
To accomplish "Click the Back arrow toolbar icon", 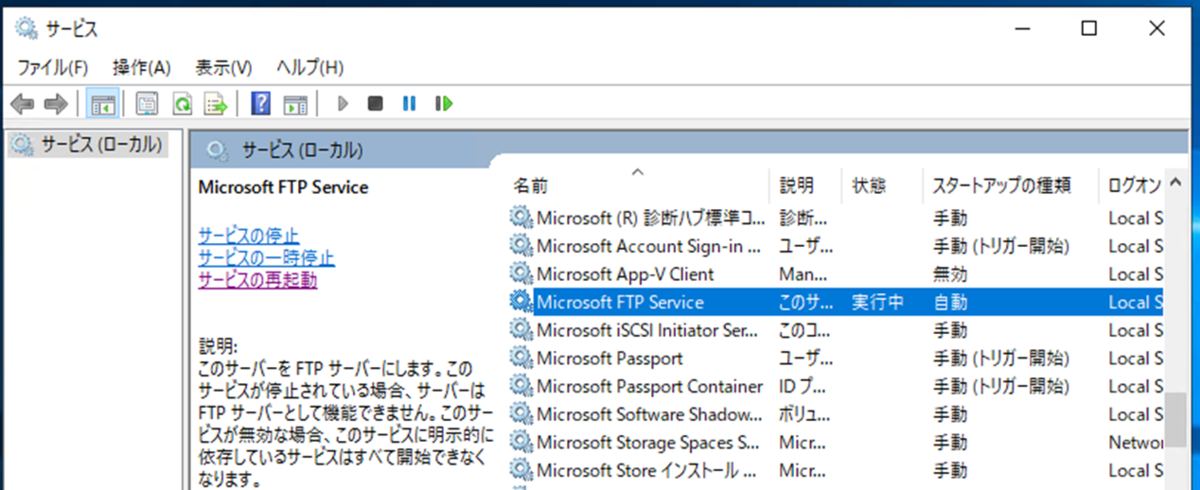I will click(x=22, y=103).
